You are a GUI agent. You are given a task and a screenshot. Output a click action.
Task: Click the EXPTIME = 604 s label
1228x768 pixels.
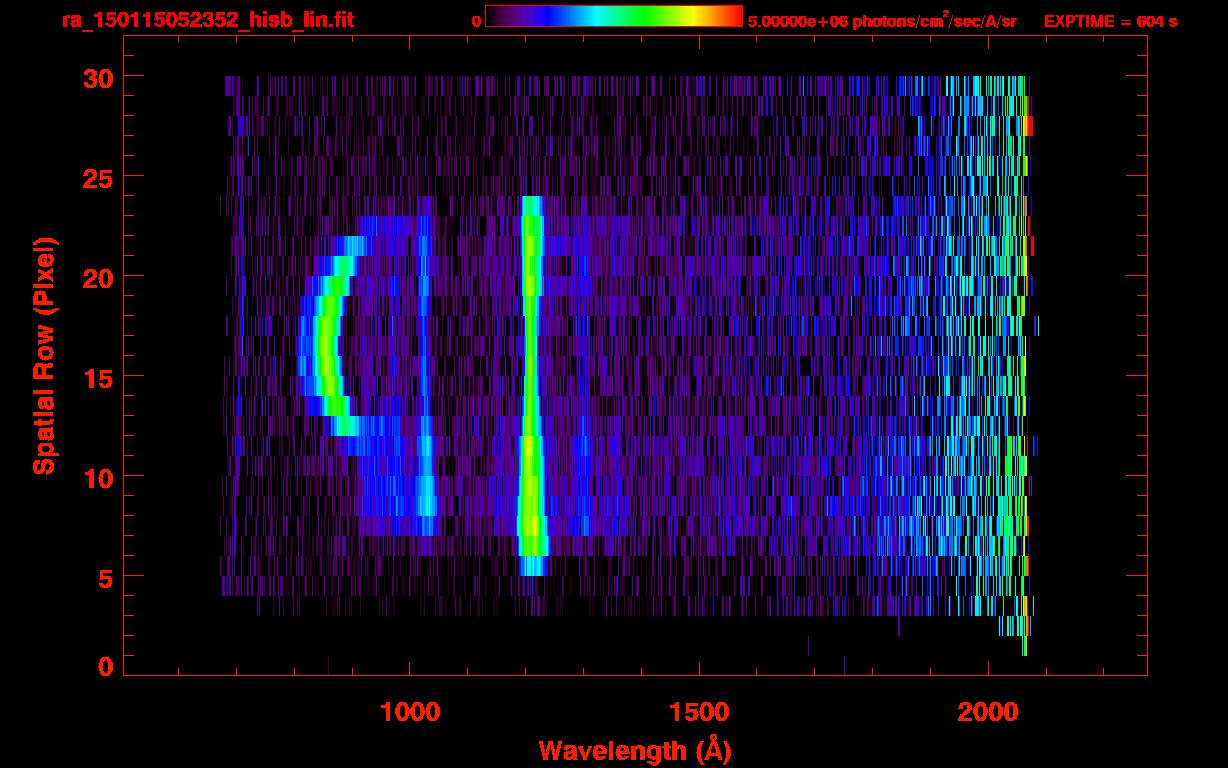[1110, 21]
